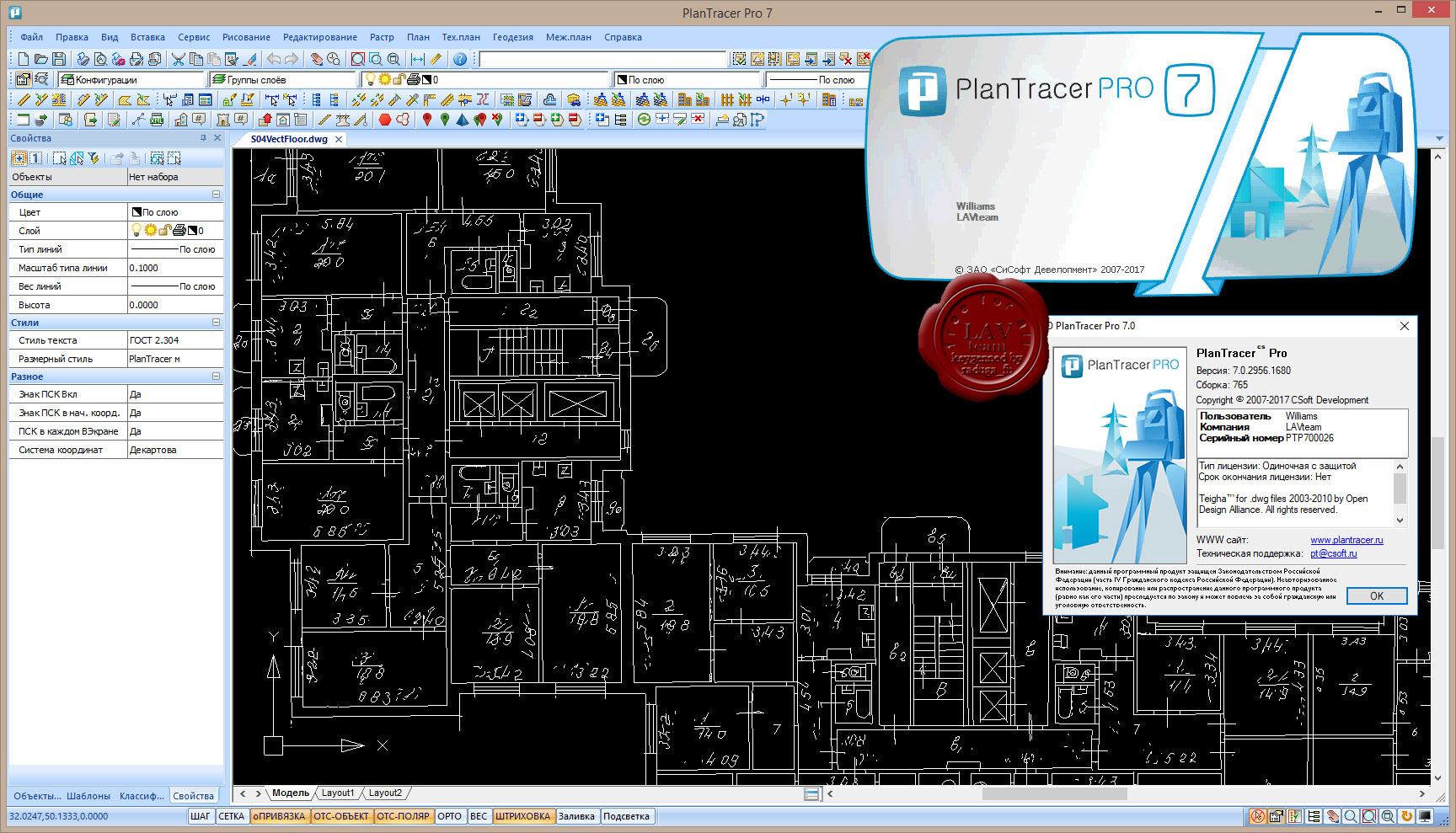This screenshot has height=833, width=1456.
Task: Toggle Заливка fill display
Action: 576,816
